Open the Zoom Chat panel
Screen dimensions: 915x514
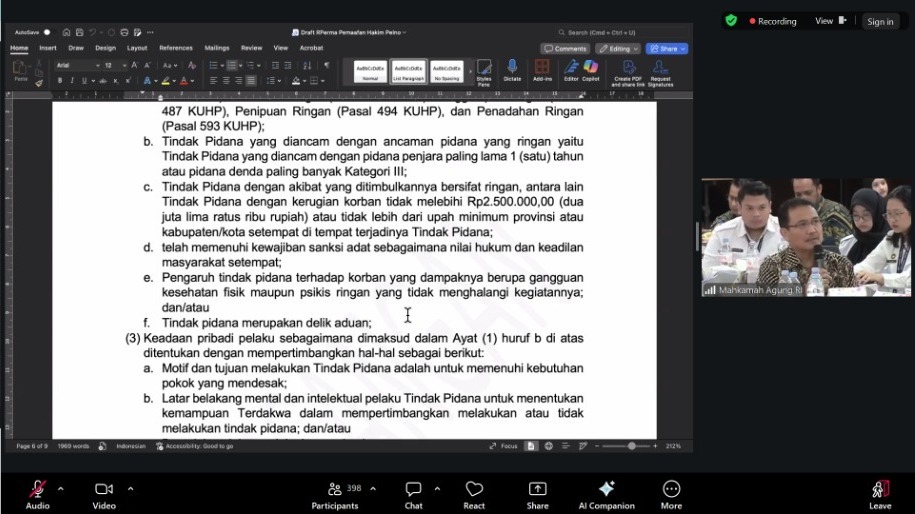413,489
